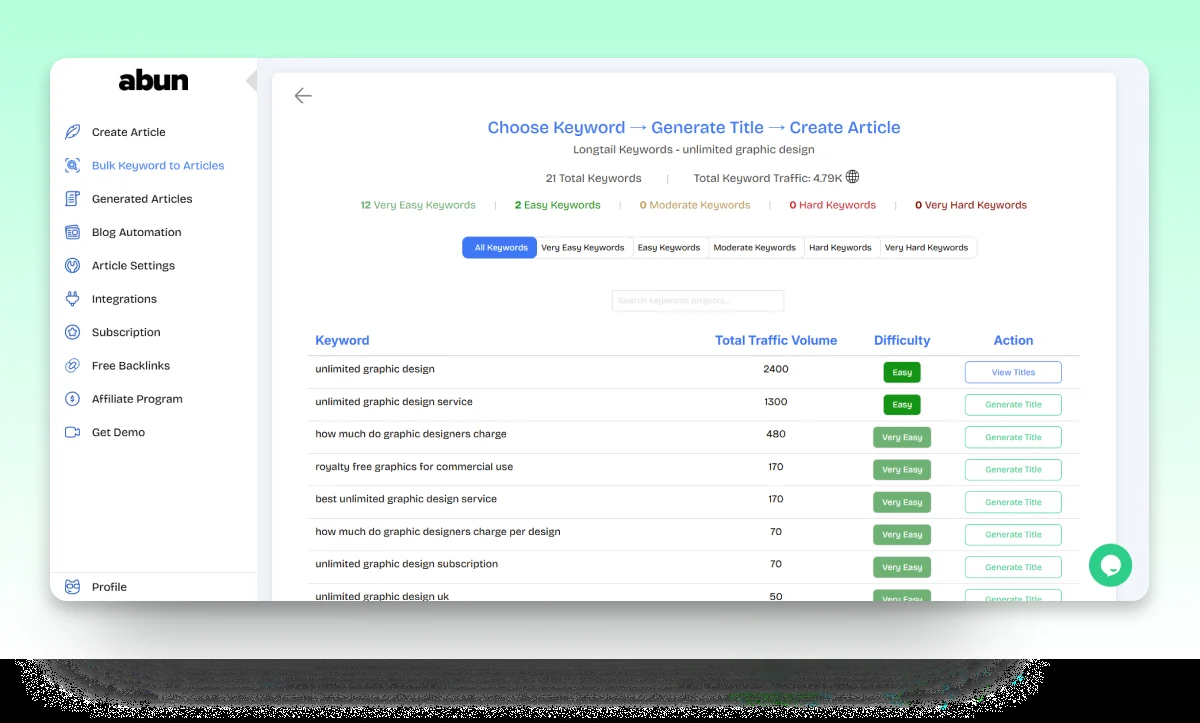Image resolution: width=1200 pixels, height=723 pixels.
Task: Click the Free Backlinks link icon
Action: point(72,366)
